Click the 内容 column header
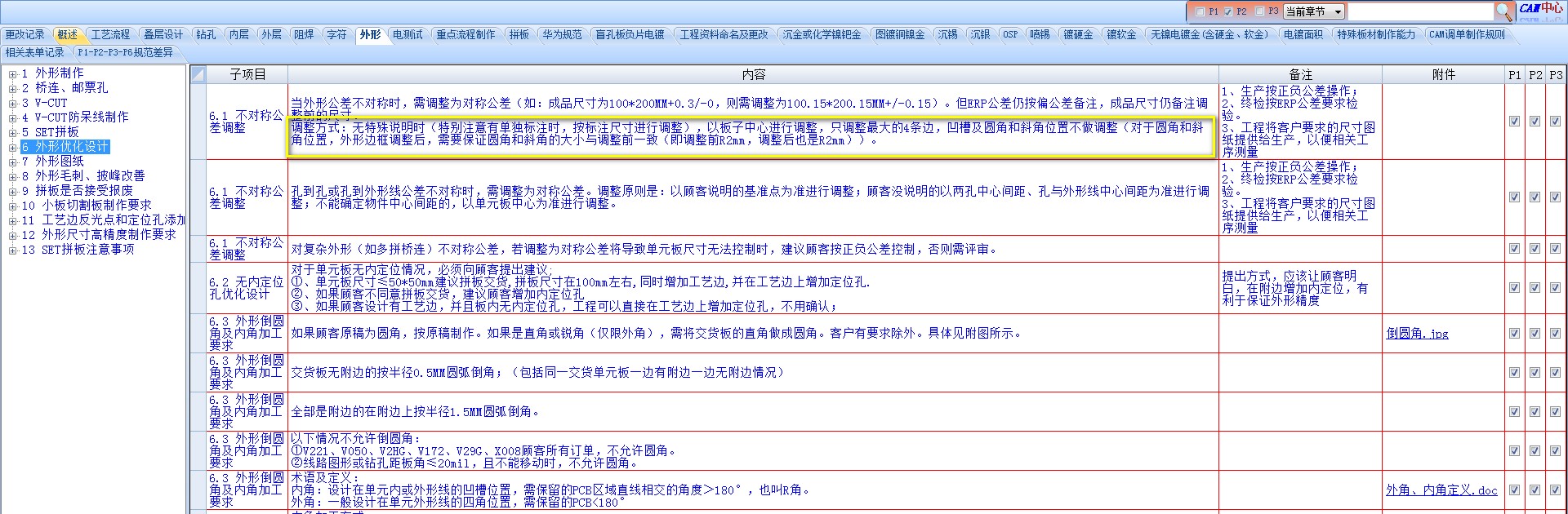Screen dimensions: 1568x514 point(753,74)
